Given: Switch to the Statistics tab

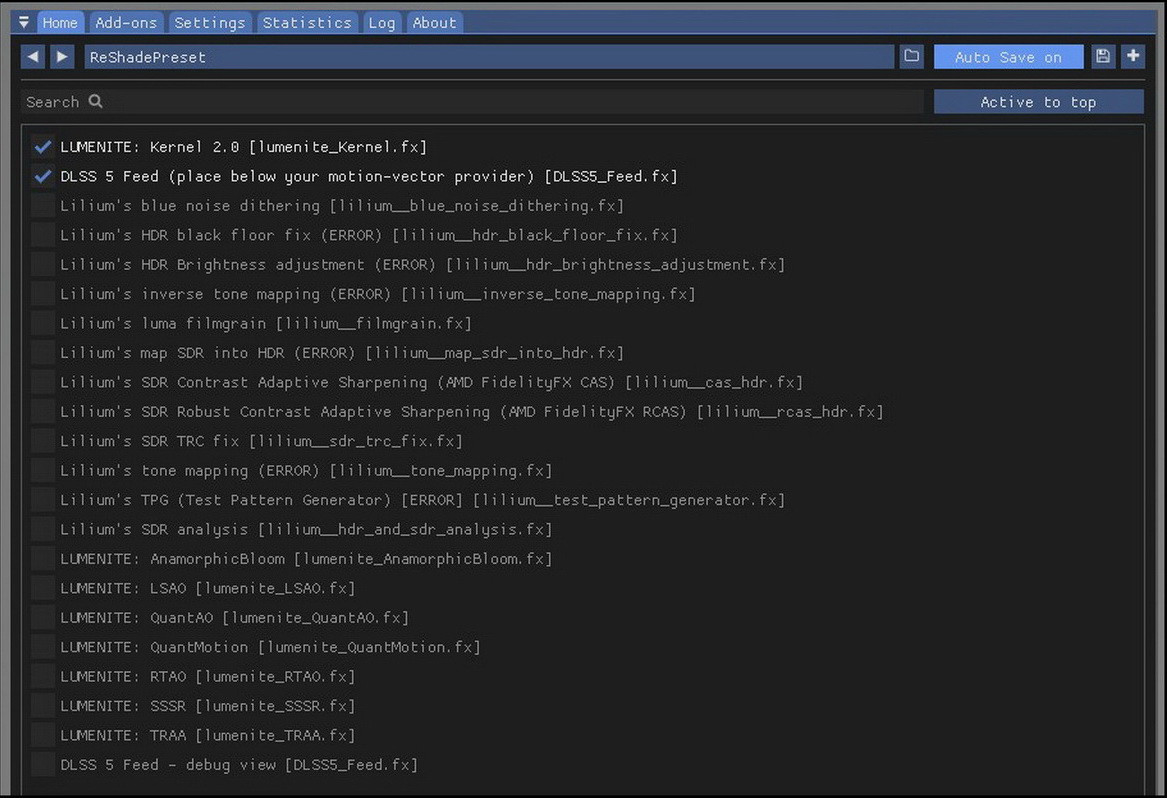Looking at the screenshot, I should tap(307, 22).
